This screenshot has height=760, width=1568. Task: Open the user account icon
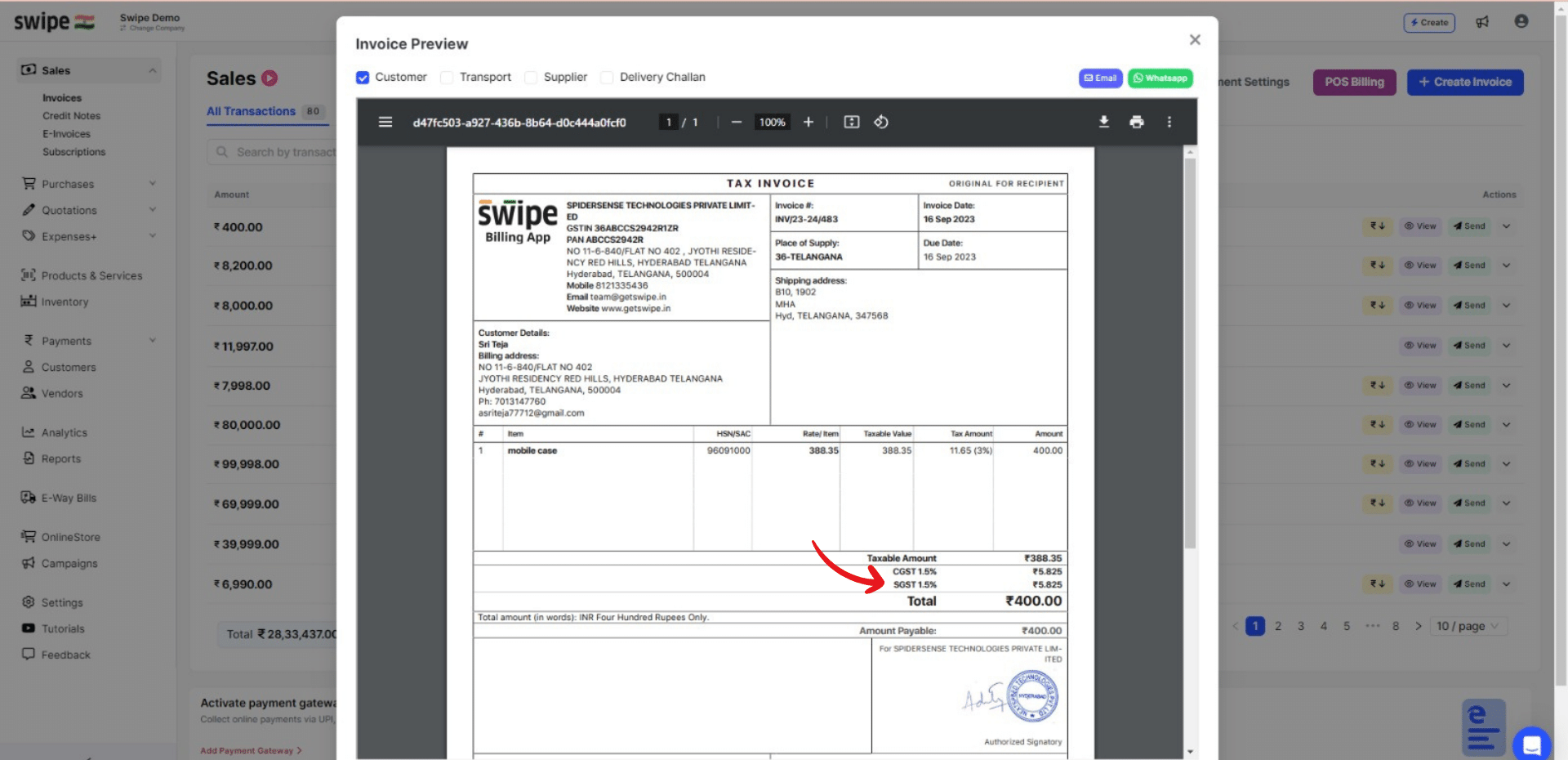1521,22
